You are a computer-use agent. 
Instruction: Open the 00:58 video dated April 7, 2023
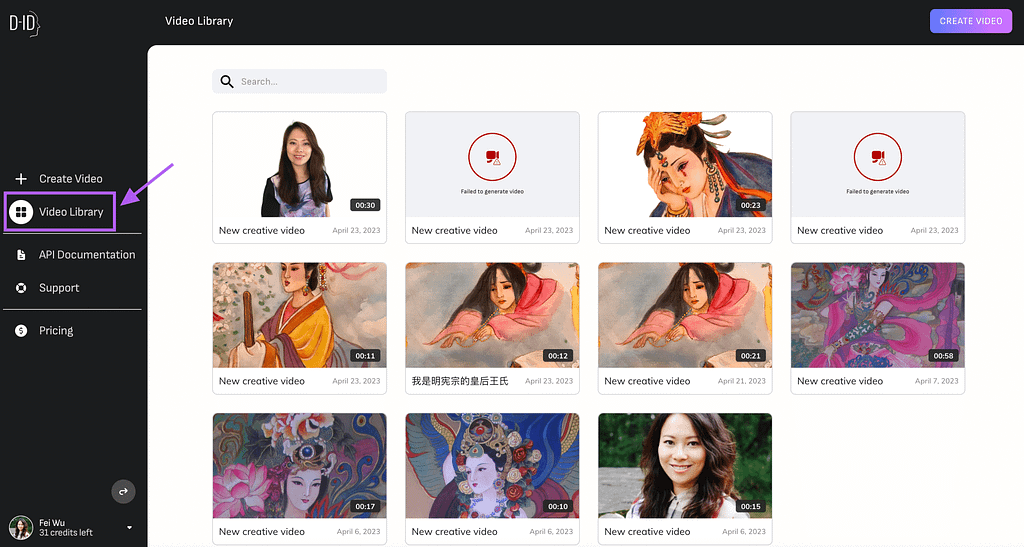point(877,316)
